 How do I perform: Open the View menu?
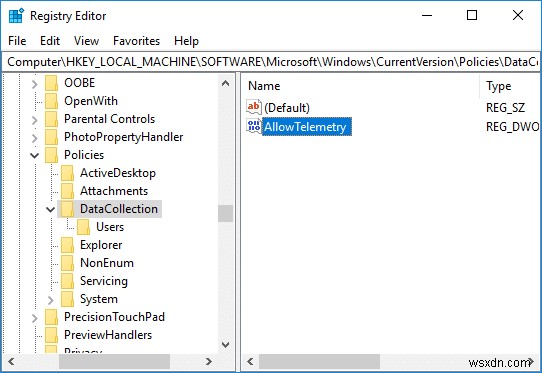tap(86, 41)
